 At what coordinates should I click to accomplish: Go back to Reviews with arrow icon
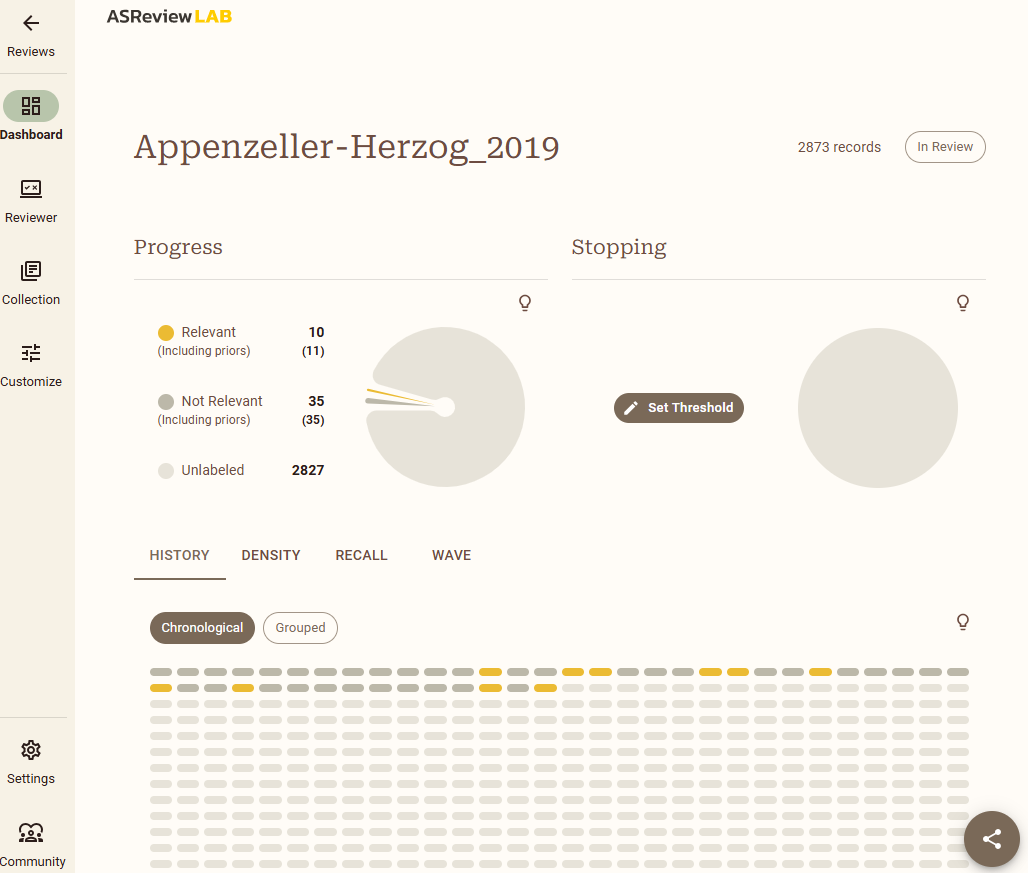(x=31, y=24)
